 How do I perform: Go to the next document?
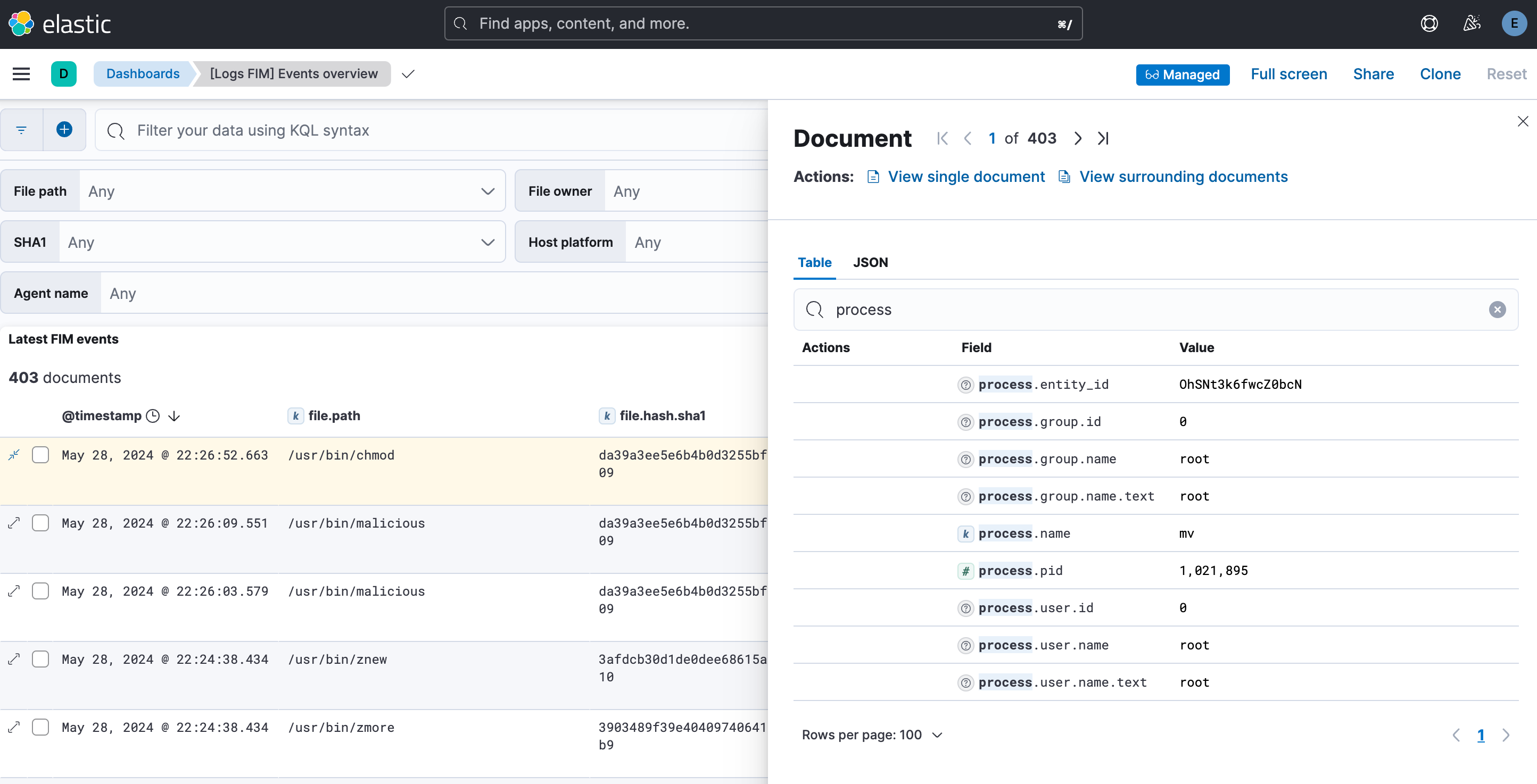[x=1078, y=138]
